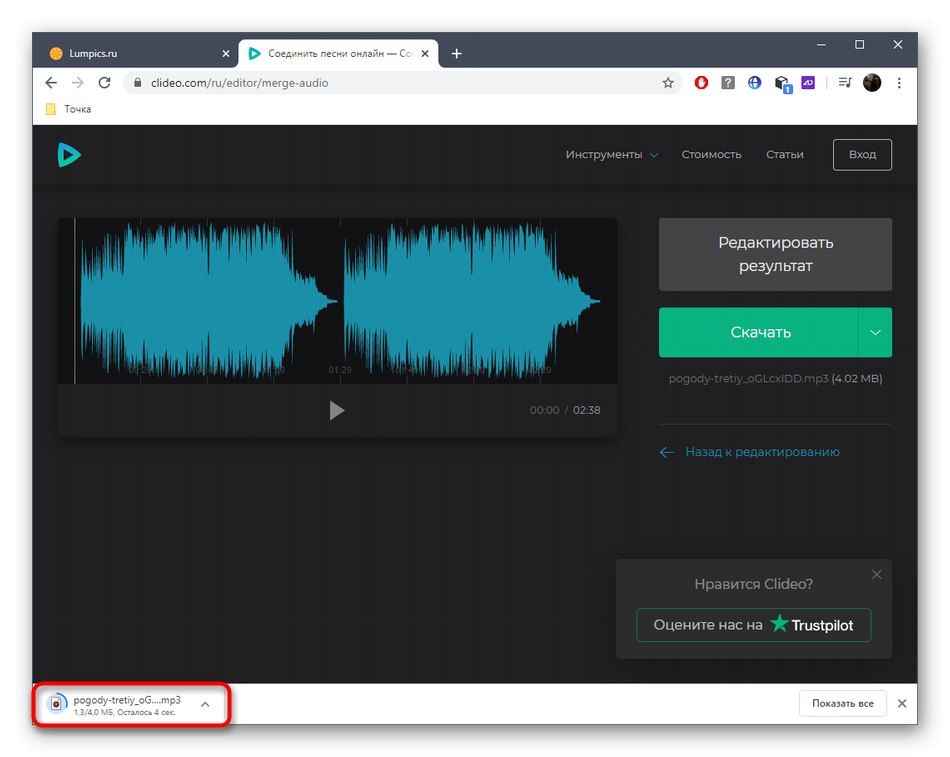Close the Clideo merge audio tab

pos(425,54)
